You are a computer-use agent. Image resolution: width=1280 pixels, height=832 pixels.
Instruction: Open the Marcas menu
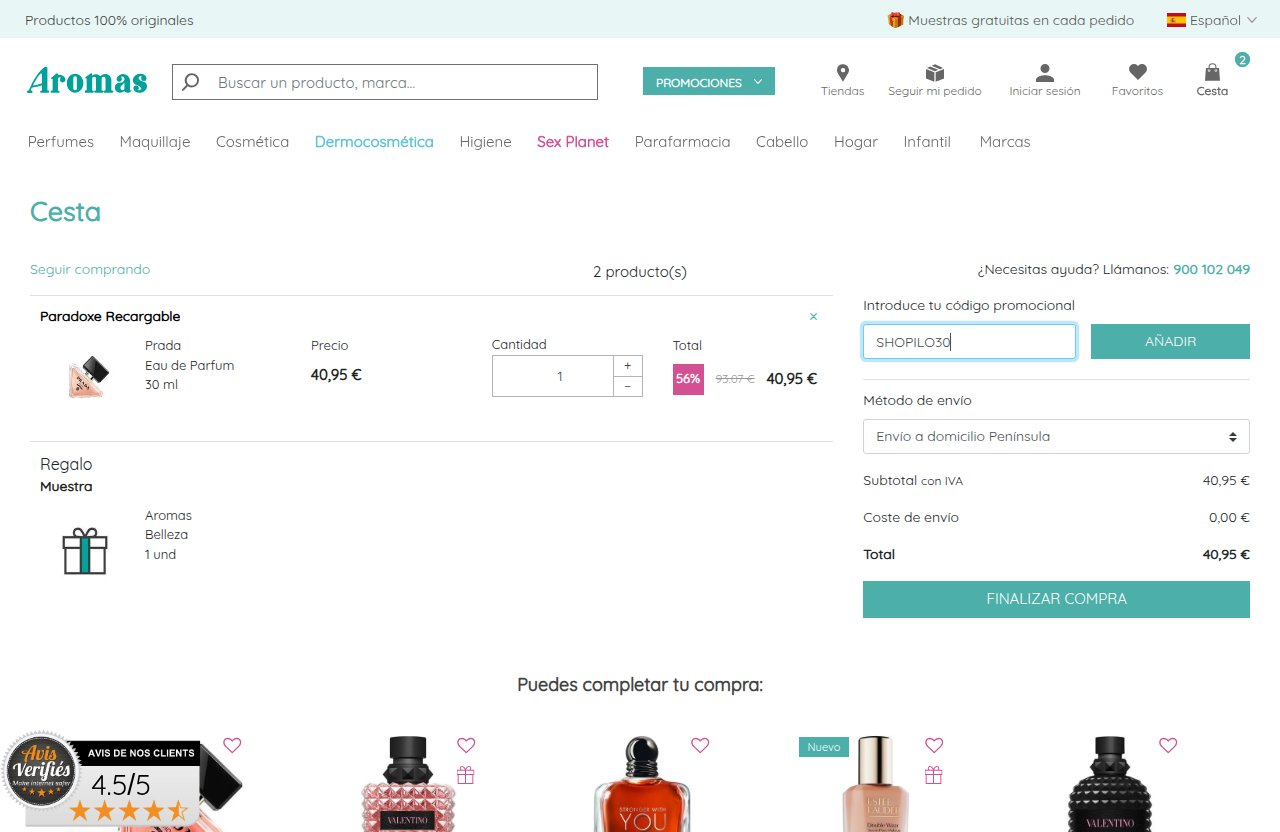pyautogui.click(x=1005, y=142)
